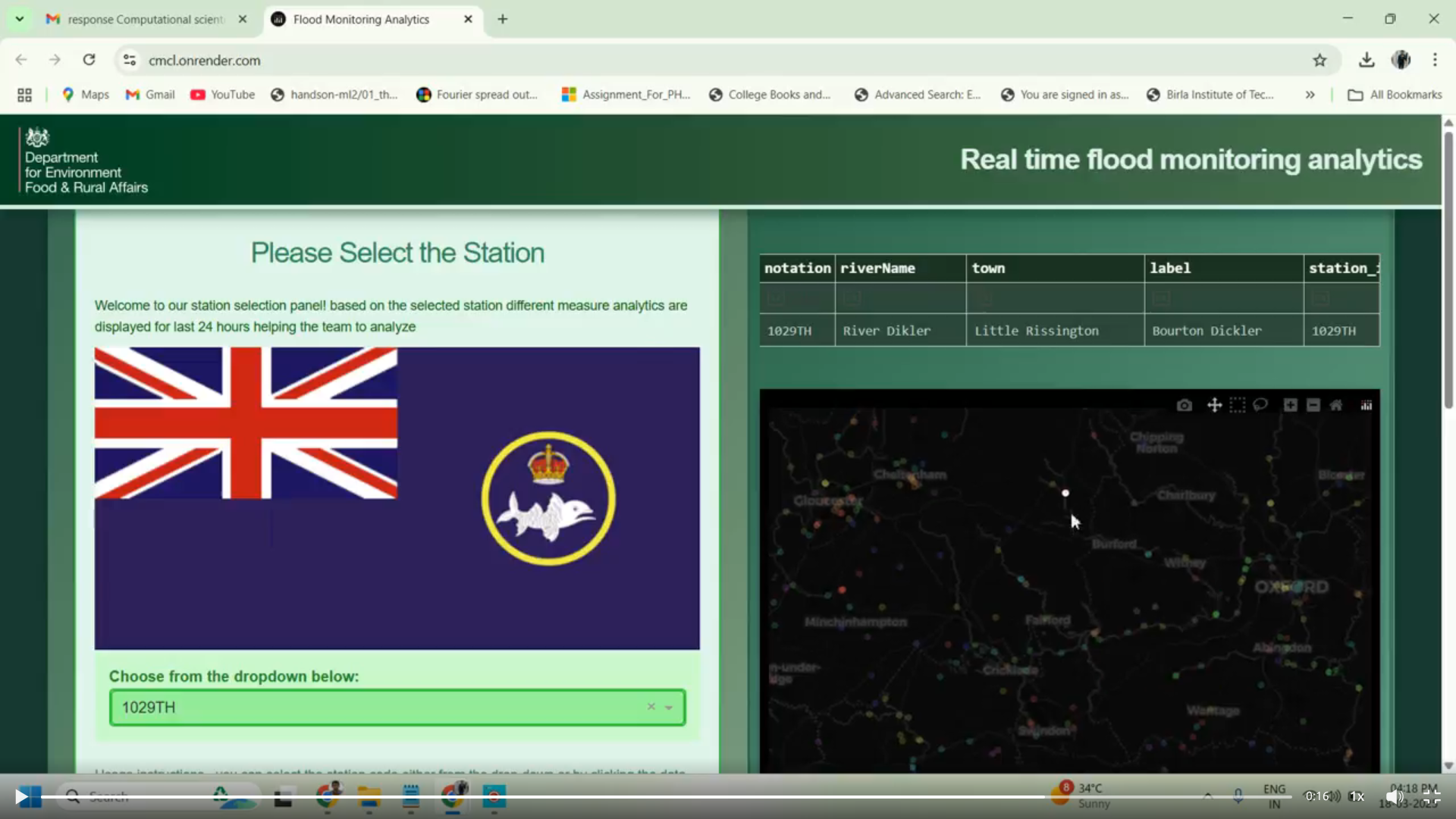The width and height of the screenshot is (1456, 819).
Task: Change the 1x playback speed
Action: pyautogui.click(x=1357, y=796)
